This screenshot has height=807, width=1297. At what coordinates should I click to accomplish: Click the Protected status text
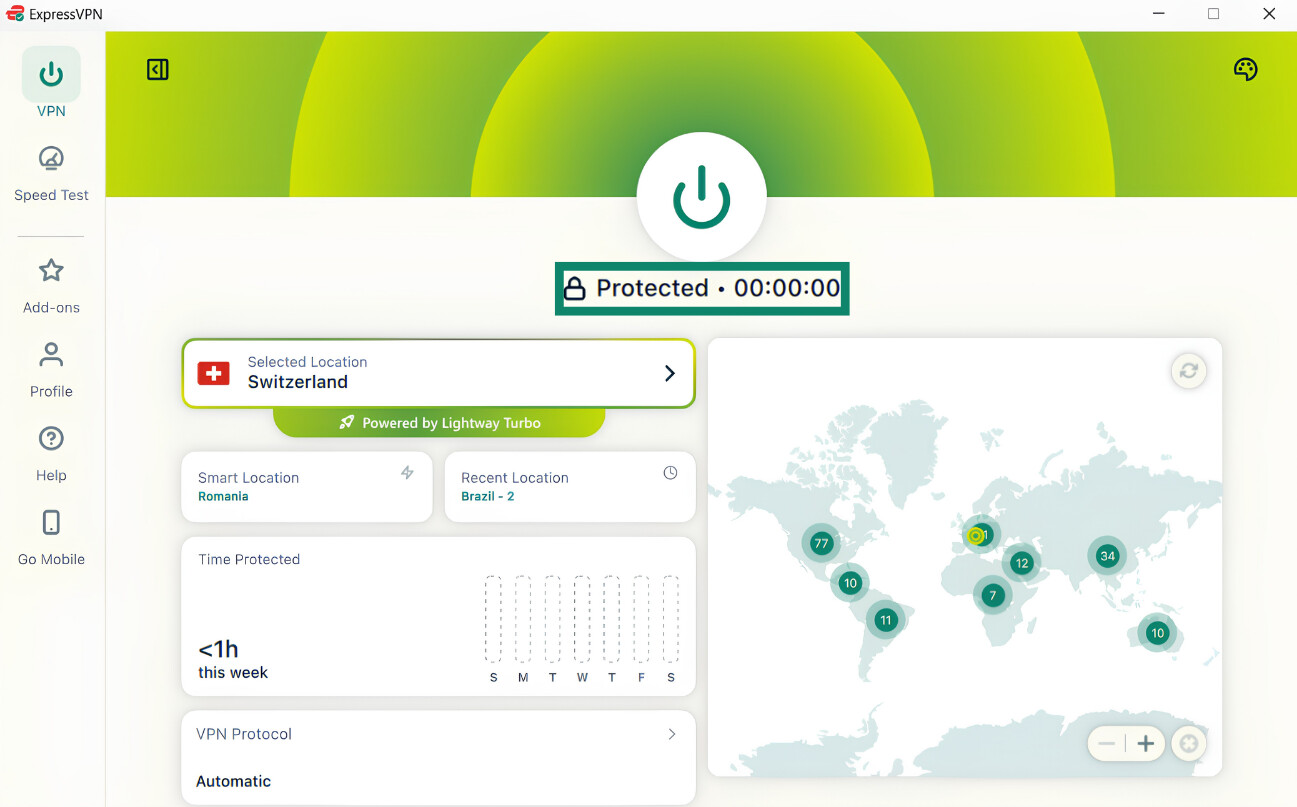pos(652,288)
